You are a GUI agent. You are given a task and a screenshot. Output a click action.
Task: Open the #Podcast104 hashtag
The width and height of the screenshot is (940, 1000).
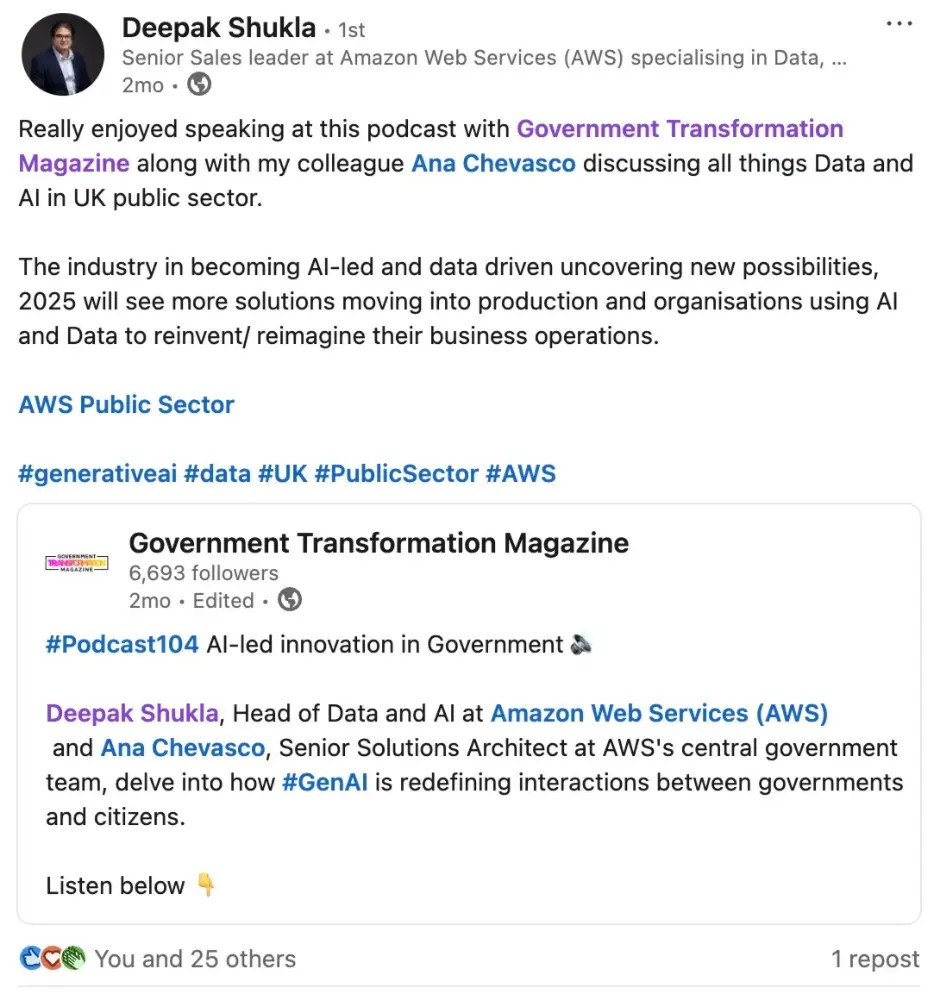pos(122,644)
